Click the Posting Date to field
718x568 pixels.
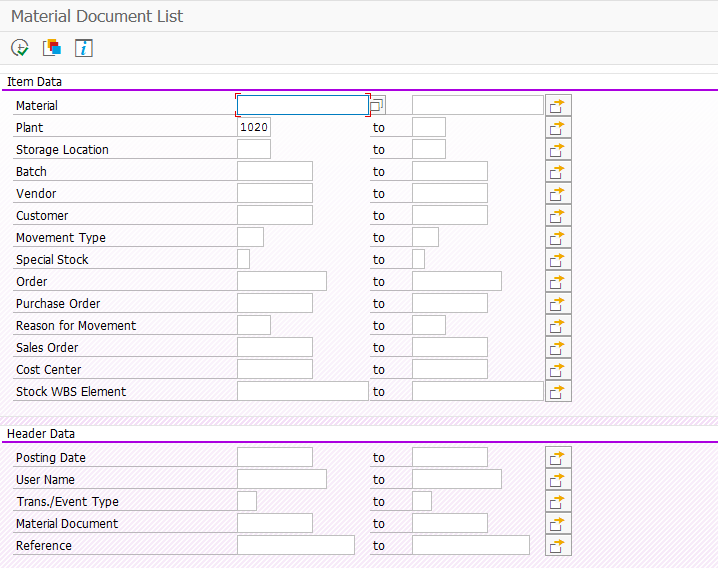tap(450, 457)
